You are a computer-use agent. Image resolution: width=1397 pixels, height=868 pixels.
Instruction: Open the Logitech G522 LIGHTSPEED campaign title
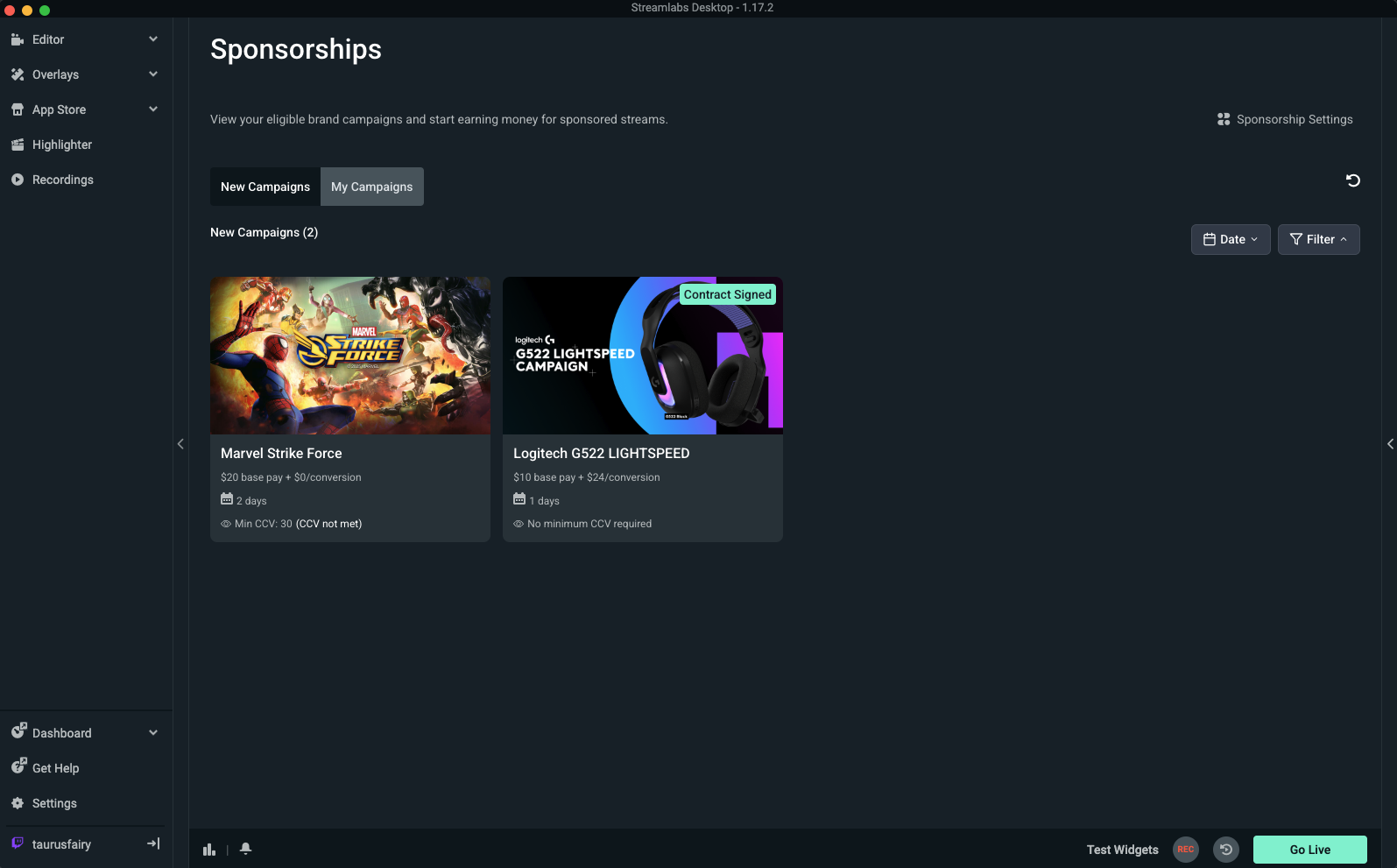click(602, 453)
